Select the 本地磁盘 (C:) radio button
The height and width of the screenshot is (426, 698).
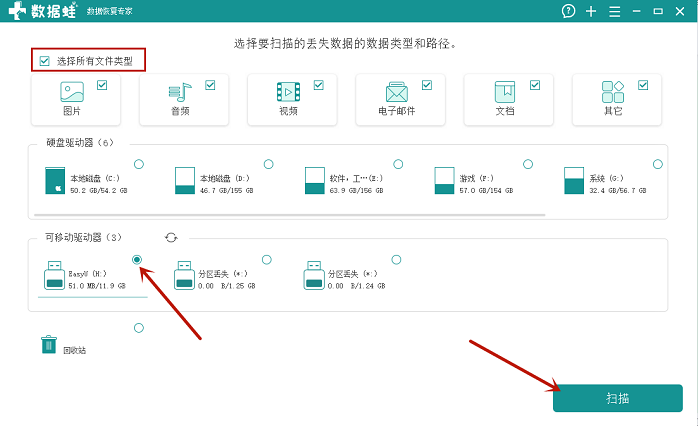pos(139,164)
